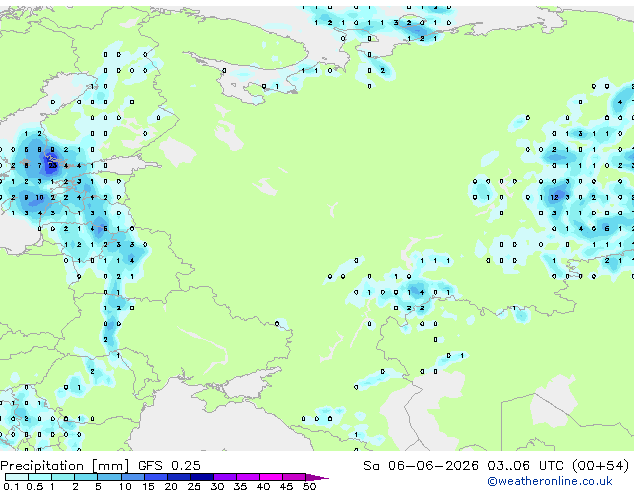
Task: Click the '23' precipitation value on map
Action: click(53, 165)
